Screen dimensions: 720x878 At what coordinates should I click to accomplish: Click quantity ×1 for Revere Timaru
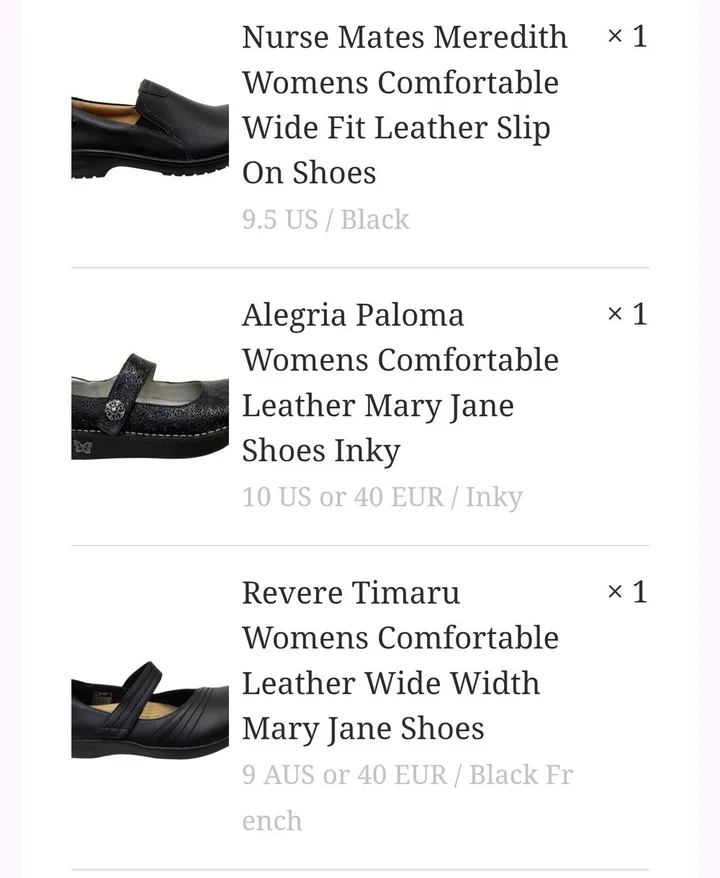[627, 592]
